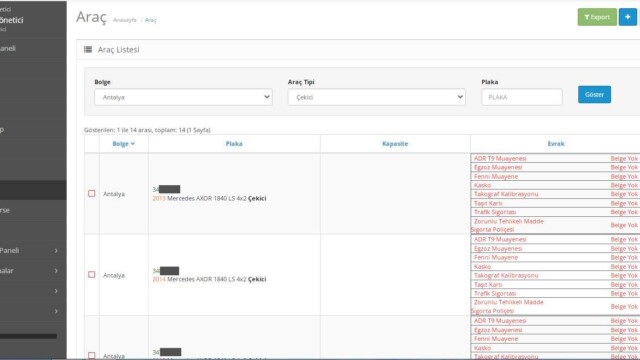Click Antalya cell in 2013 vehicle row
Screen dimensions: 640x360
coord(114,194)
